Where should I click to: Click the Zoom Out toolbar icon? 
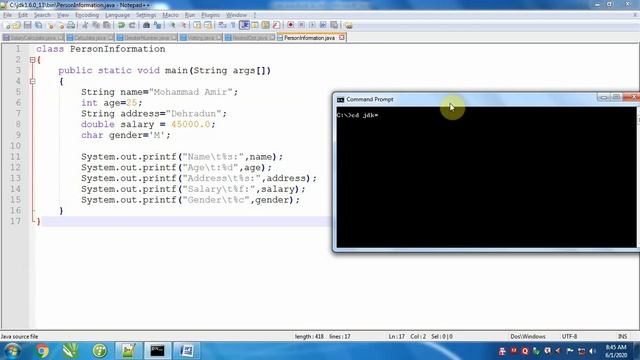183,25
